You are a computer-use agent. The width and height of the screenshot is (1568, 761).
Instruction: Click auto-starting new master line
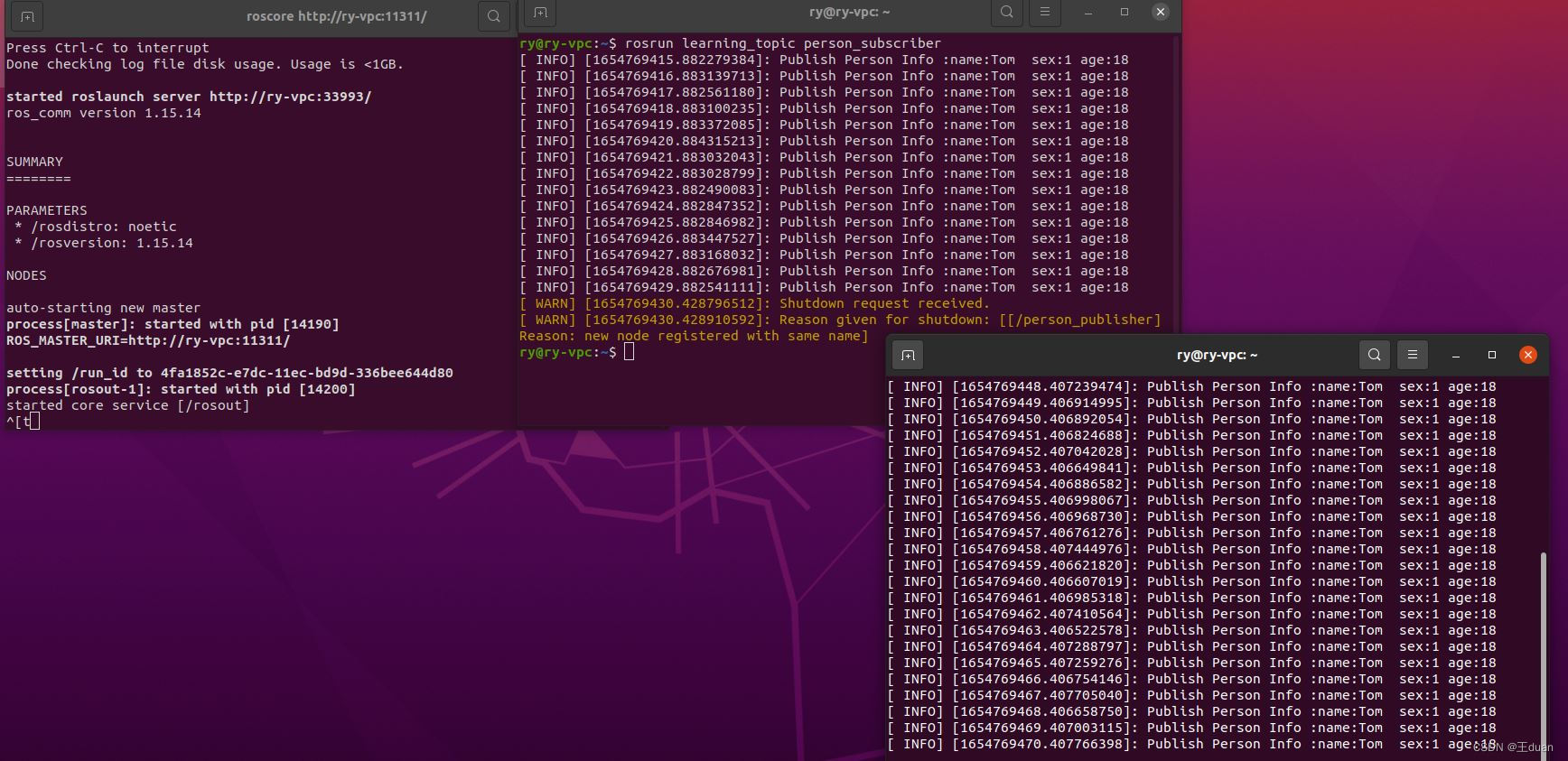click(104, 308)
